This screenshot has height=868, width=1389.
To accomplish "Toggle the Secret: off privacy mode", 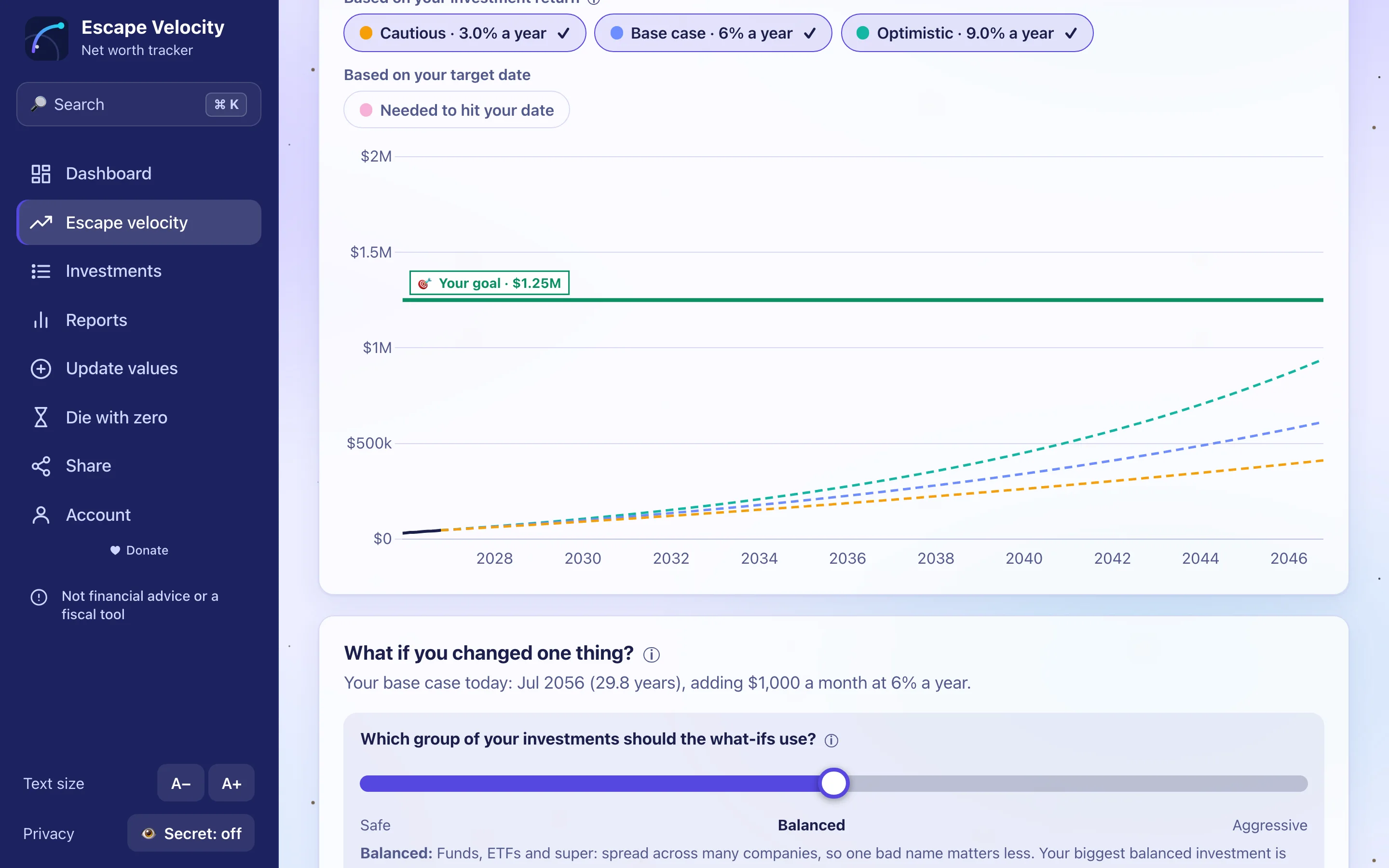I will [191, 833].
